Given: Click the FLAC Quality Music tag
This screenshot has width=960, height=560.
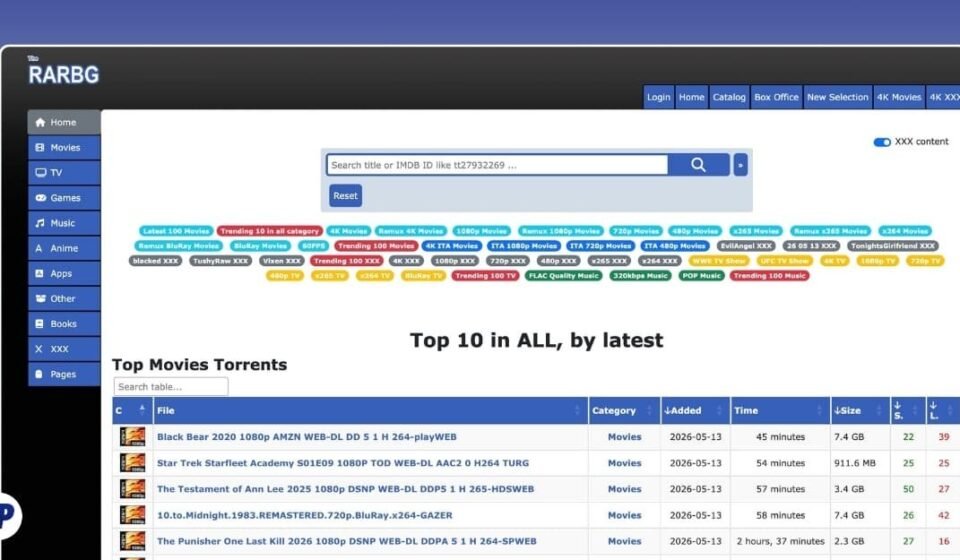Looking at the screenshot, I should 564,275.
